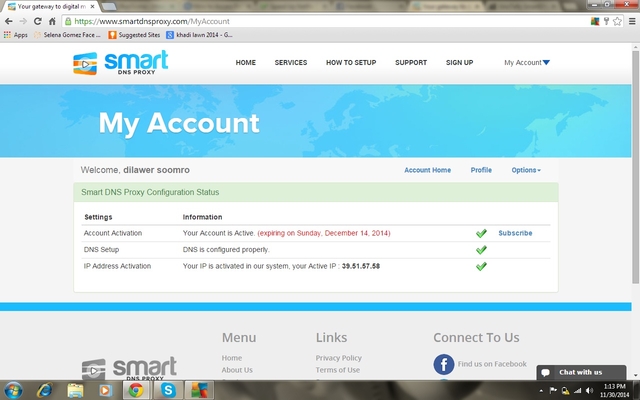This screenshot has height=400, width=640.
Task: Click the Smart DNS Proxy Configuration Status header
Action: [x=316, y=192]
